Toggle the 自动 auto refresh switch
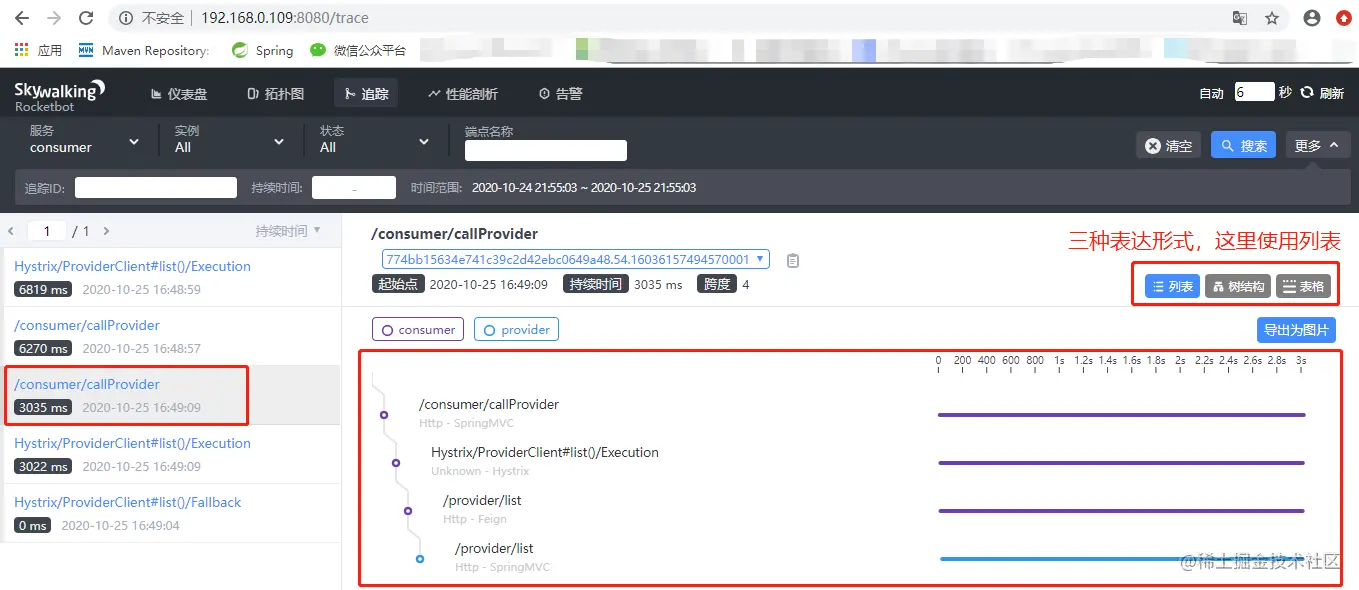The width and height of the screenshot is (1359, 590). (1211, 93)
